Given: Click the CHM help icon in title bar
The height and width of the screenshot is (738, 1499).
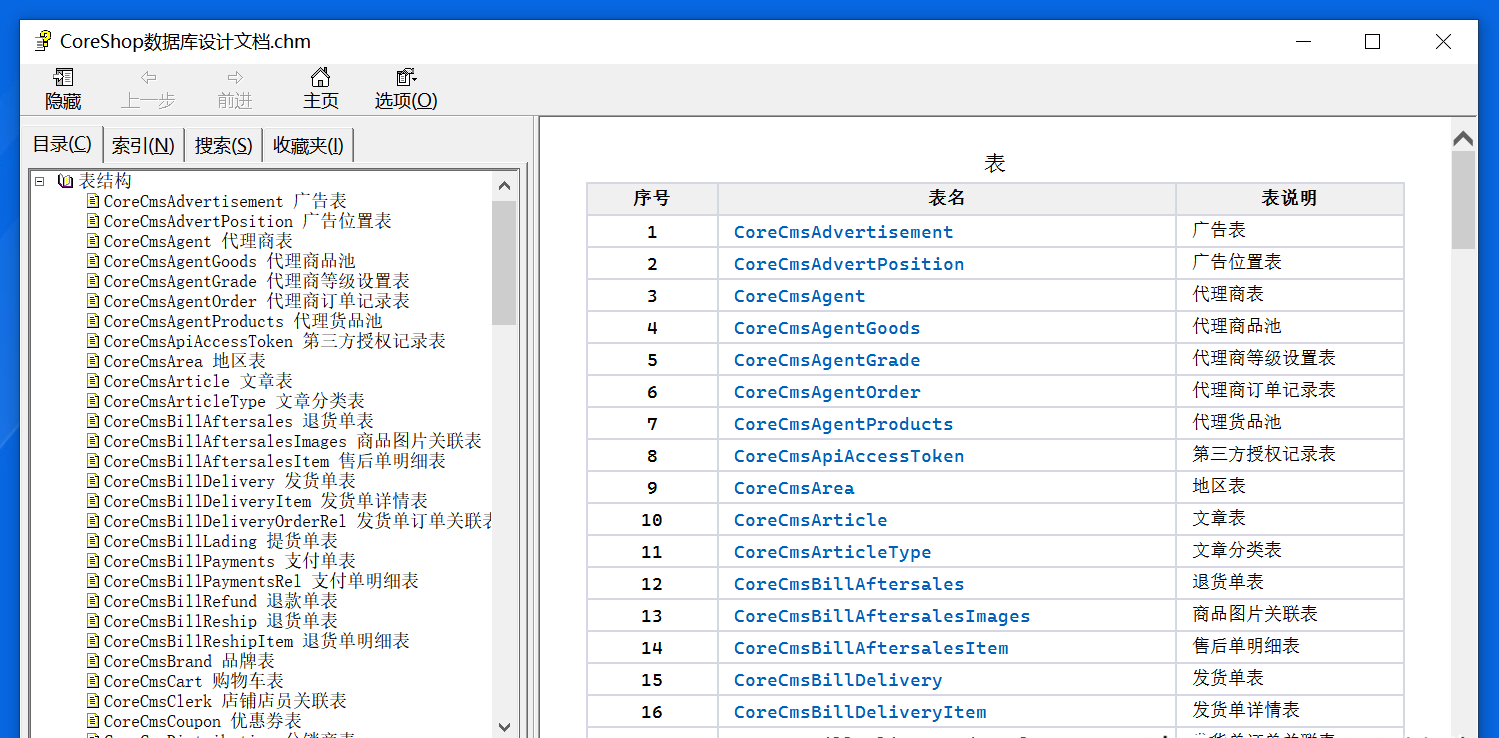Looking at the screenshot, I should pos(42,41).
